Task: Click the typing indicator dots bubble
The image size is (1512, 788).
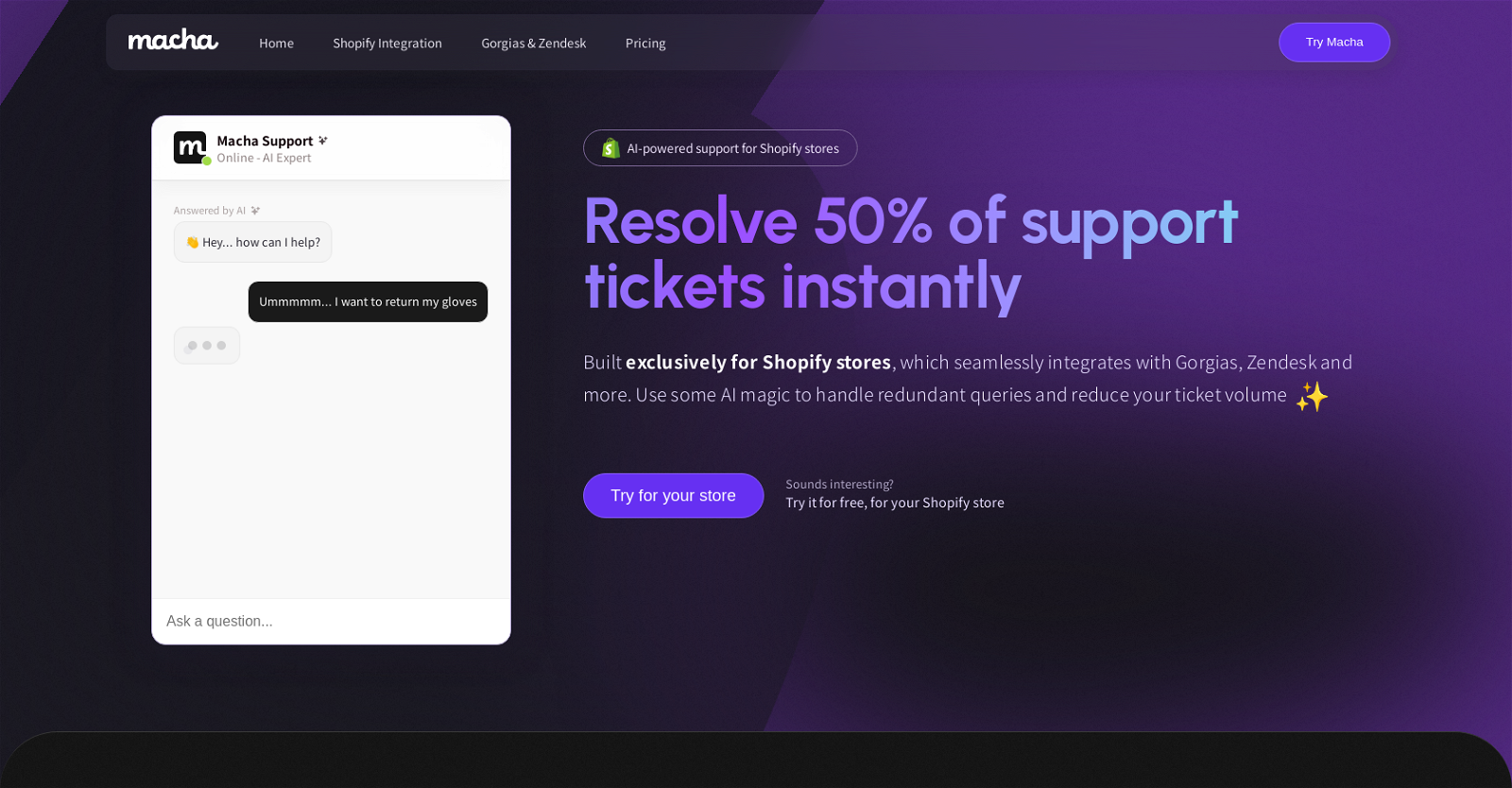Action: (207, 346)
